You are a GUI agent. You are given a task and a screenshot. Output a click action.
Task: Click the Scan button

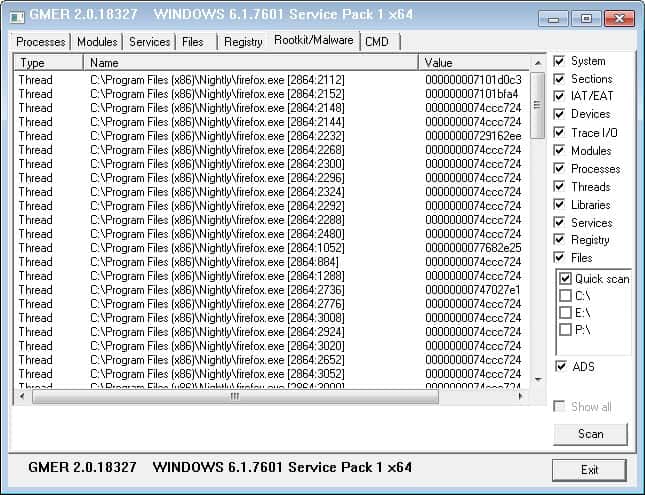(x=590, y=434)
